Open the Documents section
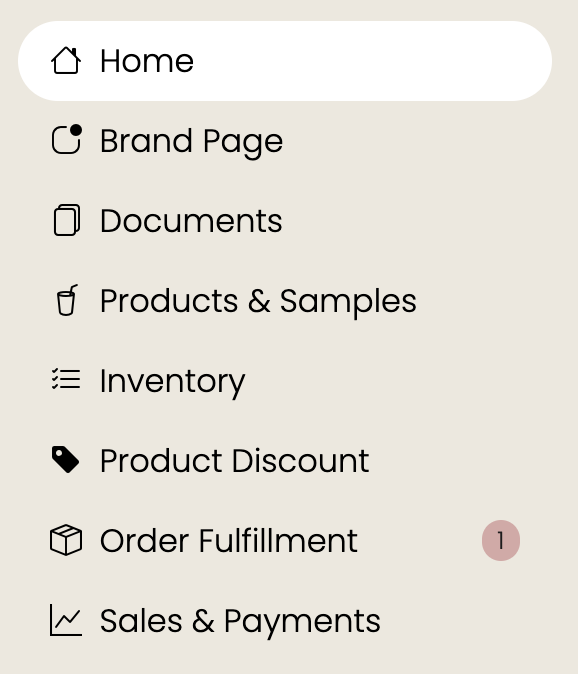Image resolution: width=578 pixels, height=674 pixels. (191, 221)
